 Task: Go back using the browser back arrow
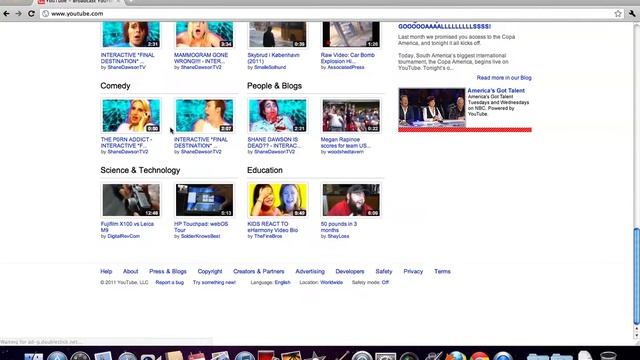(x=6, y=13)
